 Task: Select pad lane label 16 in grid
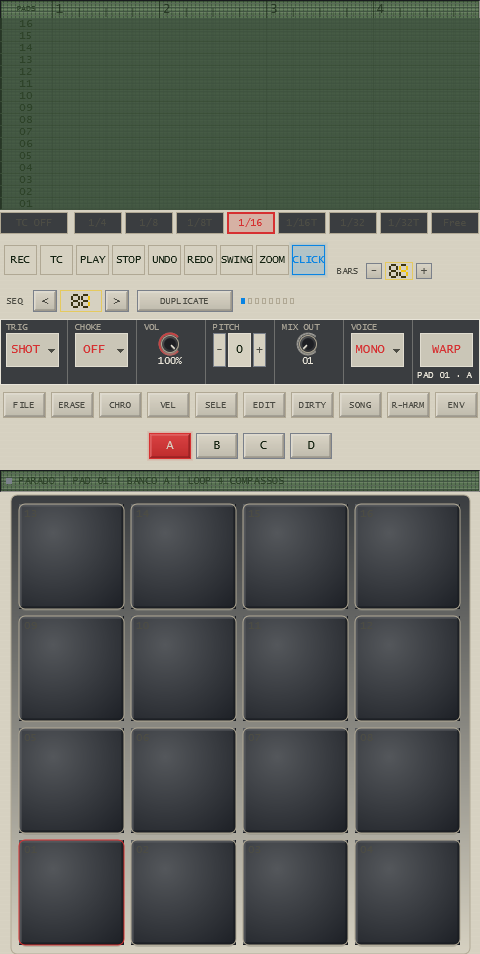(x=26, y=24)
